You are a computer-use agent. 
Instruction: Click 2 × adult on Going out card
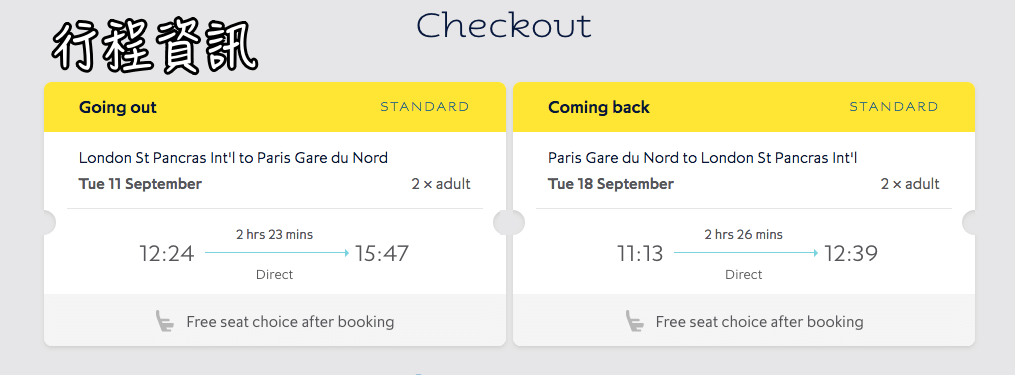[x=441, y=184]
